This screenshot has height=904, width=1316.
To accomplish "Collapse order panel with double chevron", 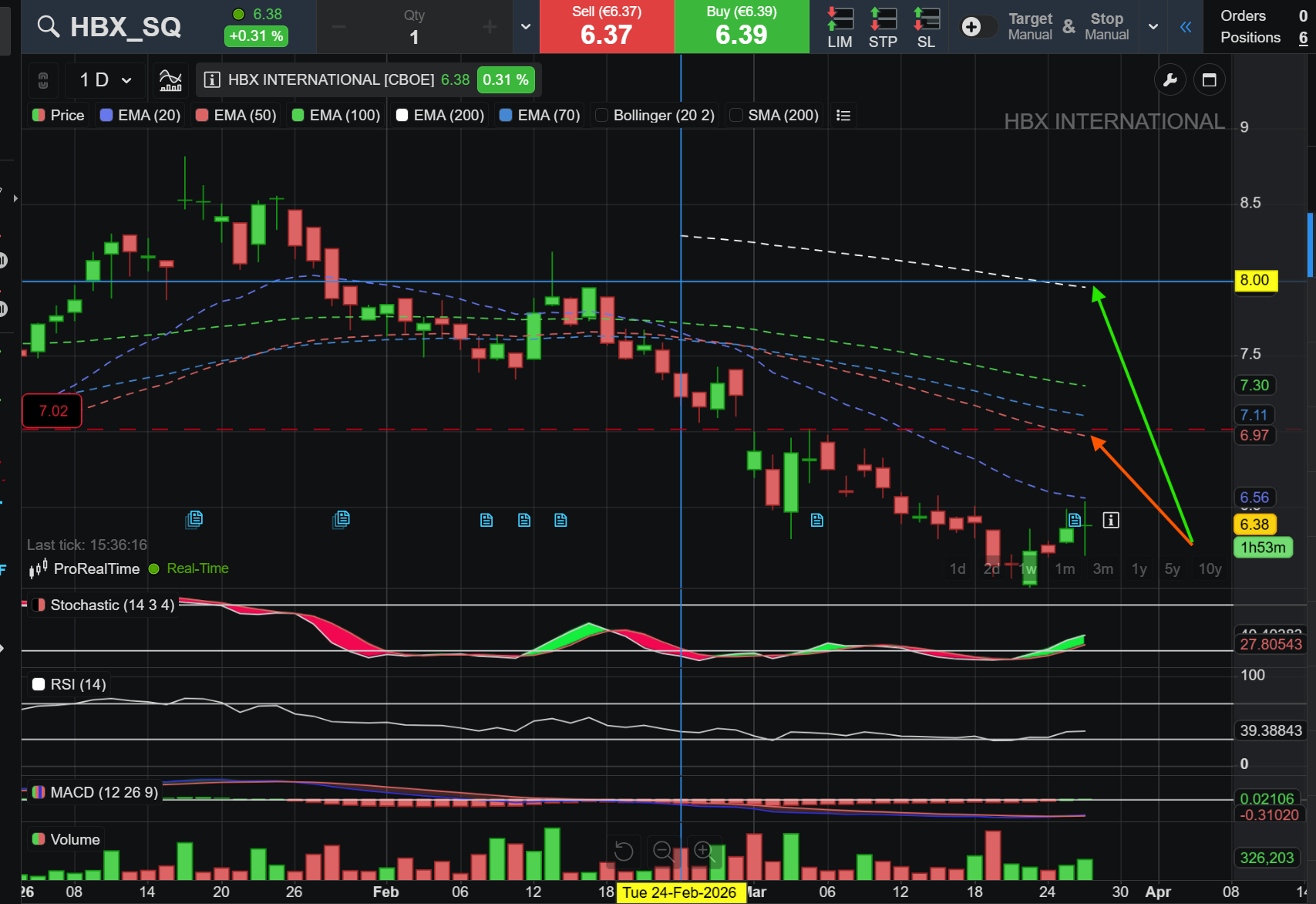I will [1186, 27].
